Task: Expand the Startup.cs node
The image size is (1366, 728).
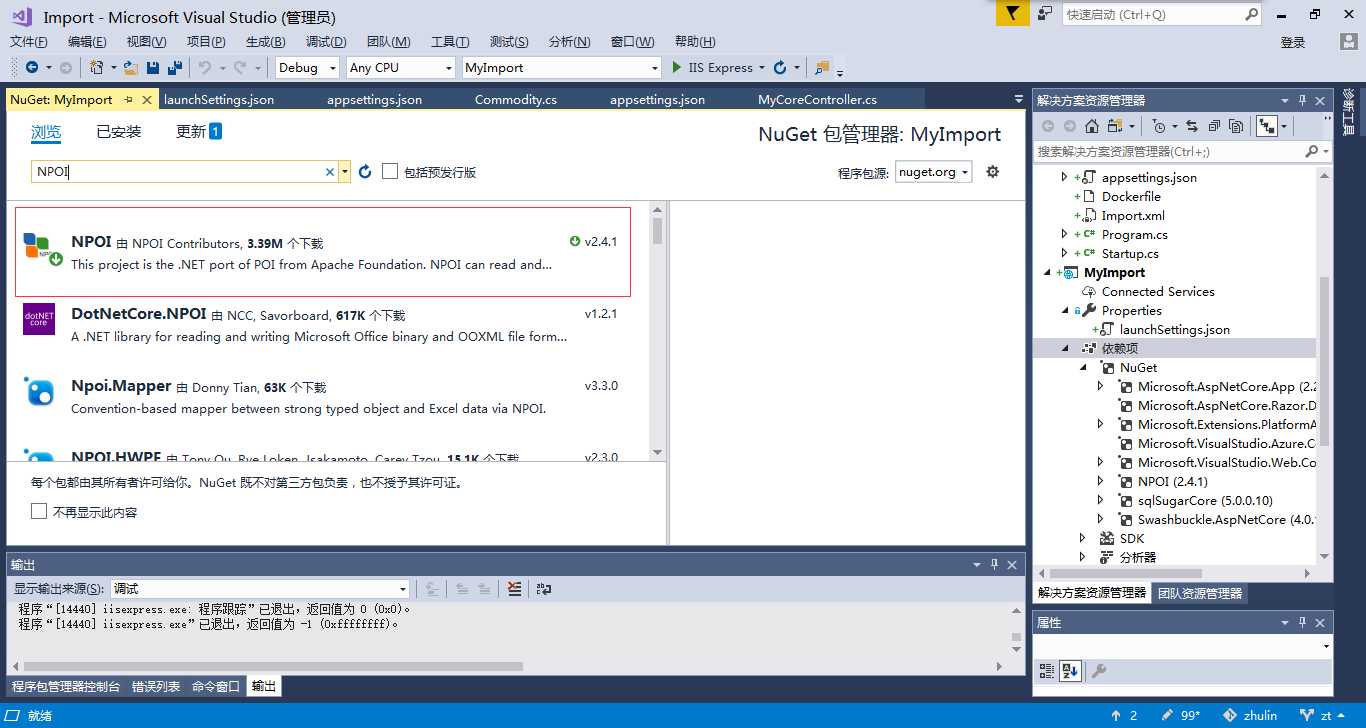Action: 1064,253
